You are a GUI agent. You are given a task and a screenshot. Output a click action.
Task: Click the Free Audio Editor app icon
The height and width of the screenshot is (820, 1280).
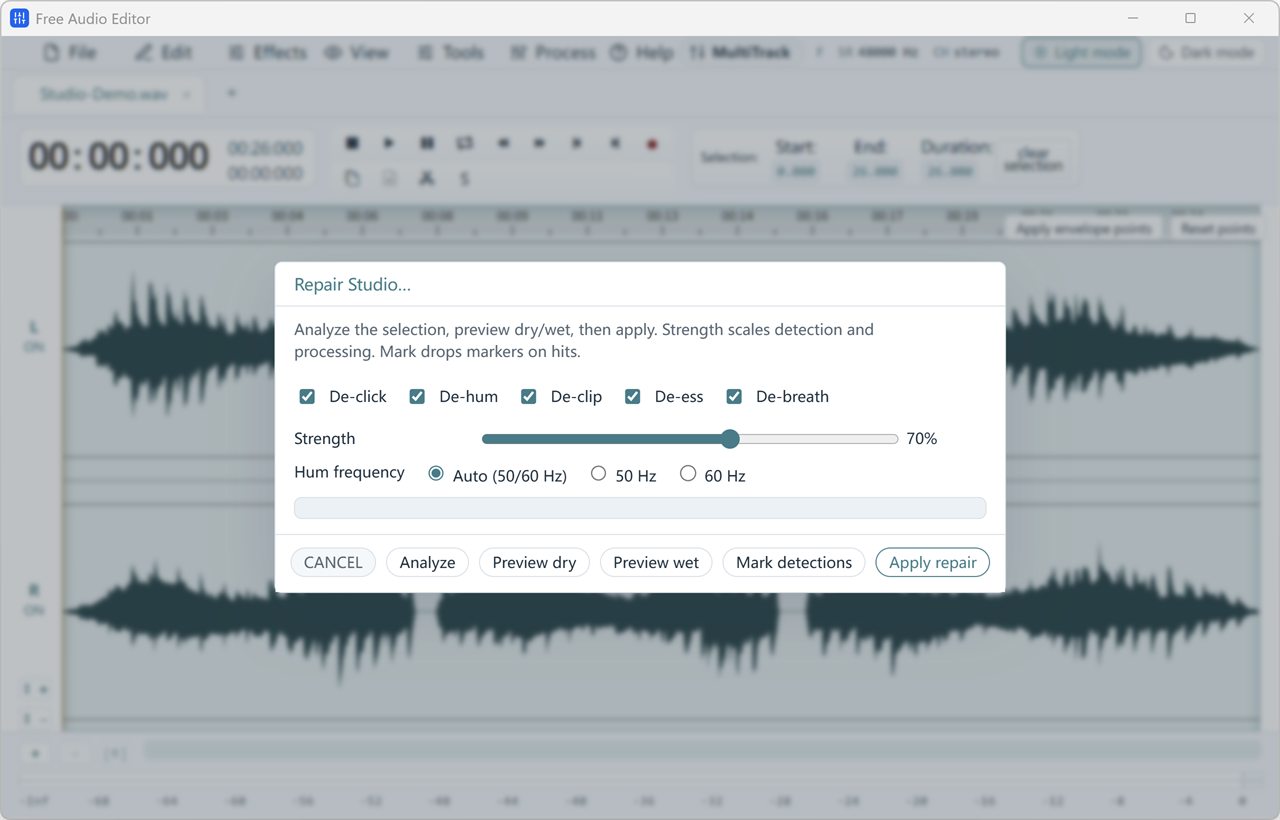coord(19,18)
